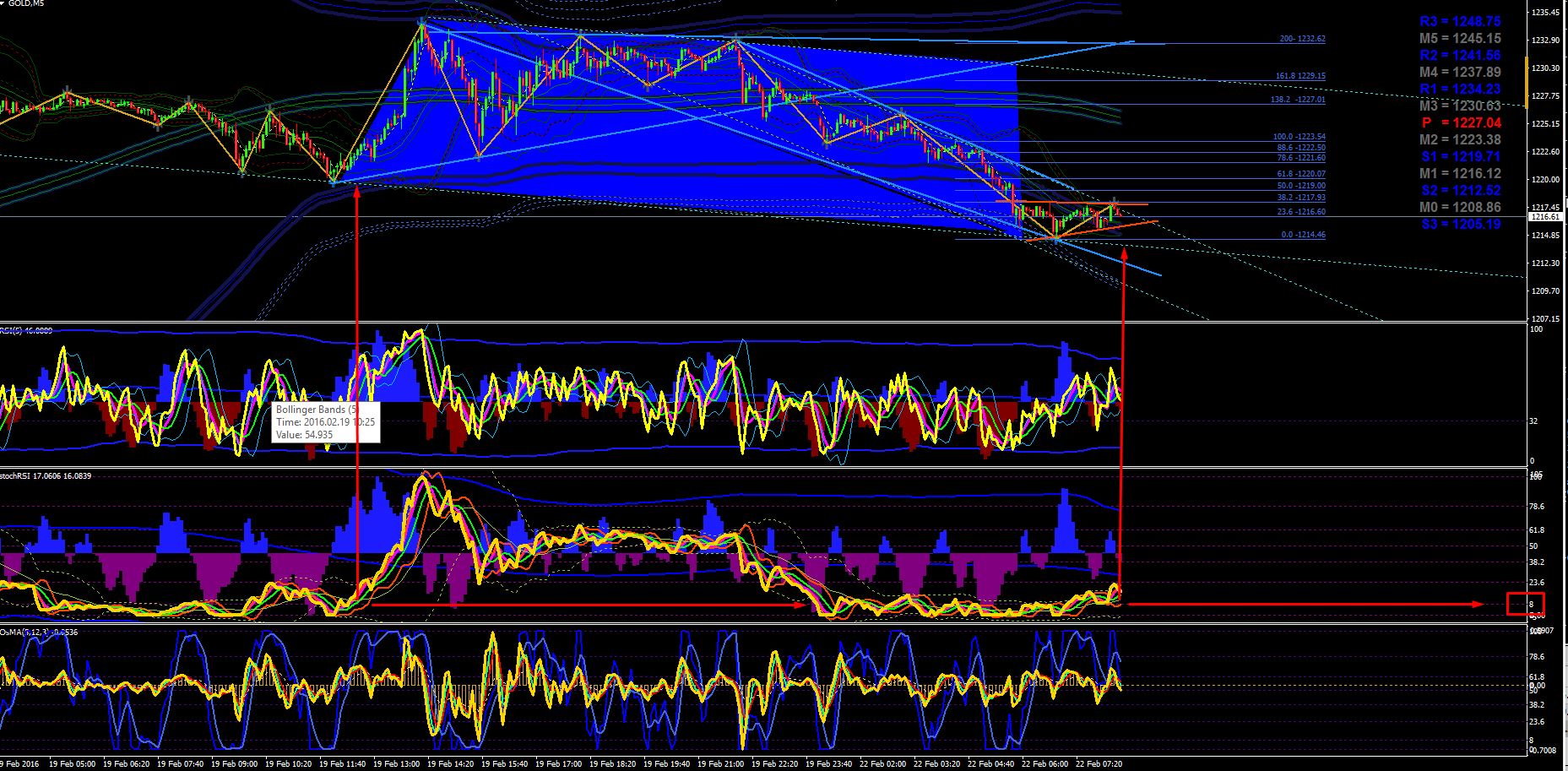Image resolution: width=1568 pixels, height=771 pixels.
Task: Select the M4 = 1237.89 midpoint label
Action: (1460, 73)
